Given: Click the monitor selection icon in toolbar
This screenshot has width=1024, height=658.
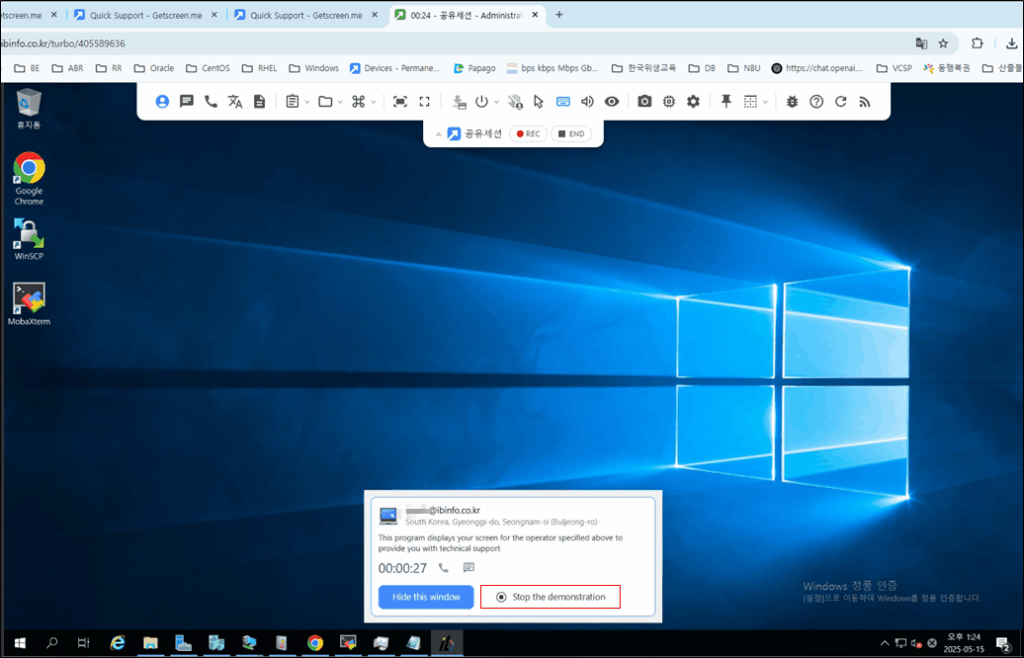Looking at the screenshot, I should point(460,101).
